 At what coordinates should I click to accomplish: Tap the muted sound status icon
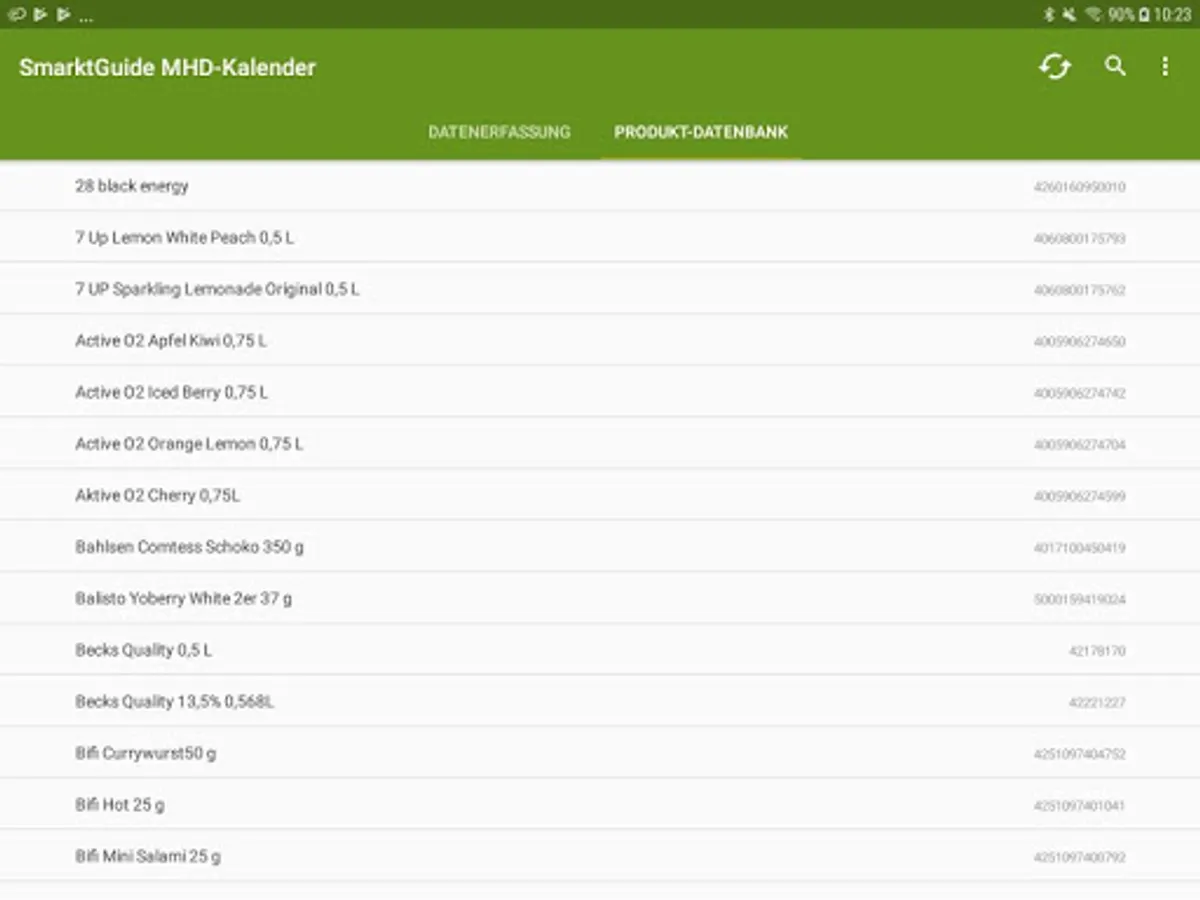1070,14
